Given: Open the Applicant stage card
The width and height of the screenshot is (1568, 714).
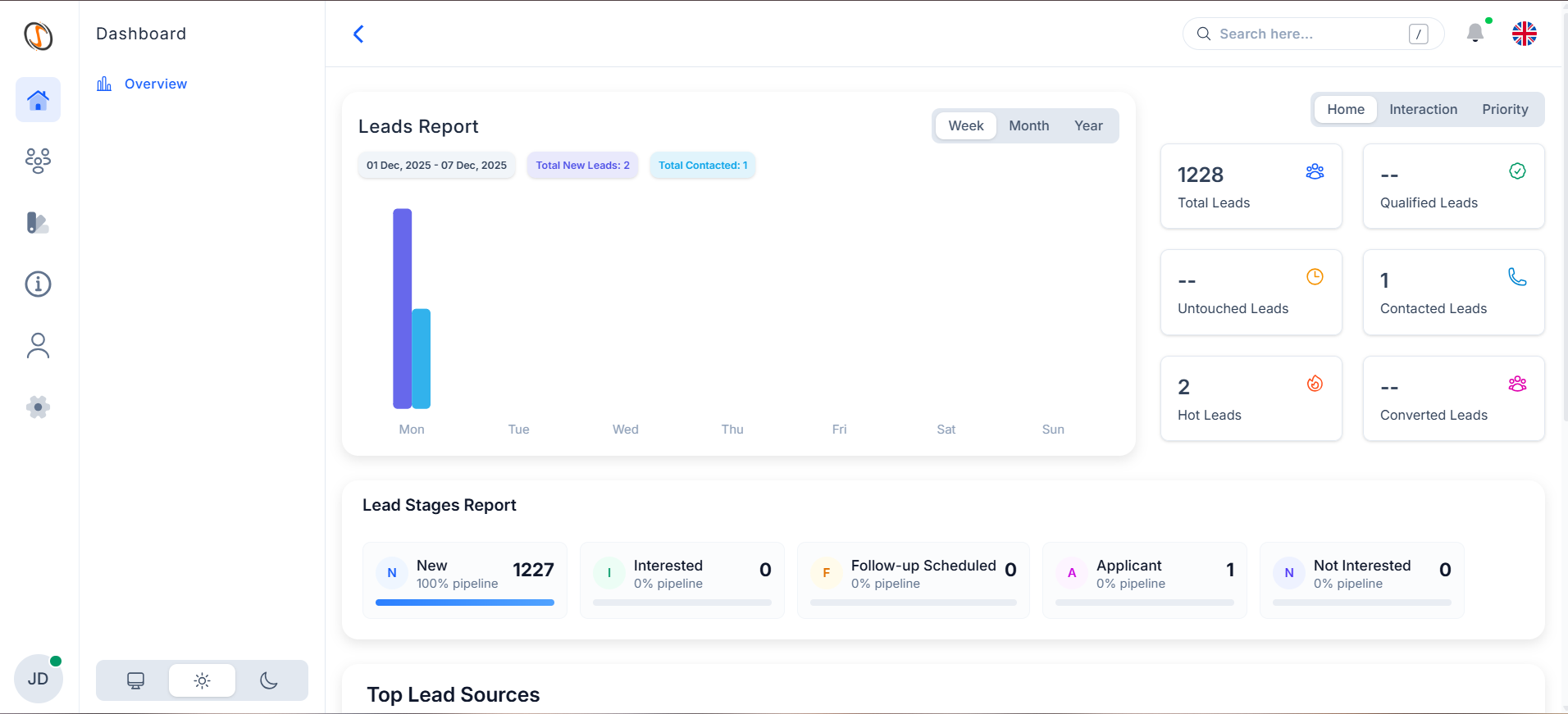Looking at the screenshot, I should click(x=1145, y=580).
